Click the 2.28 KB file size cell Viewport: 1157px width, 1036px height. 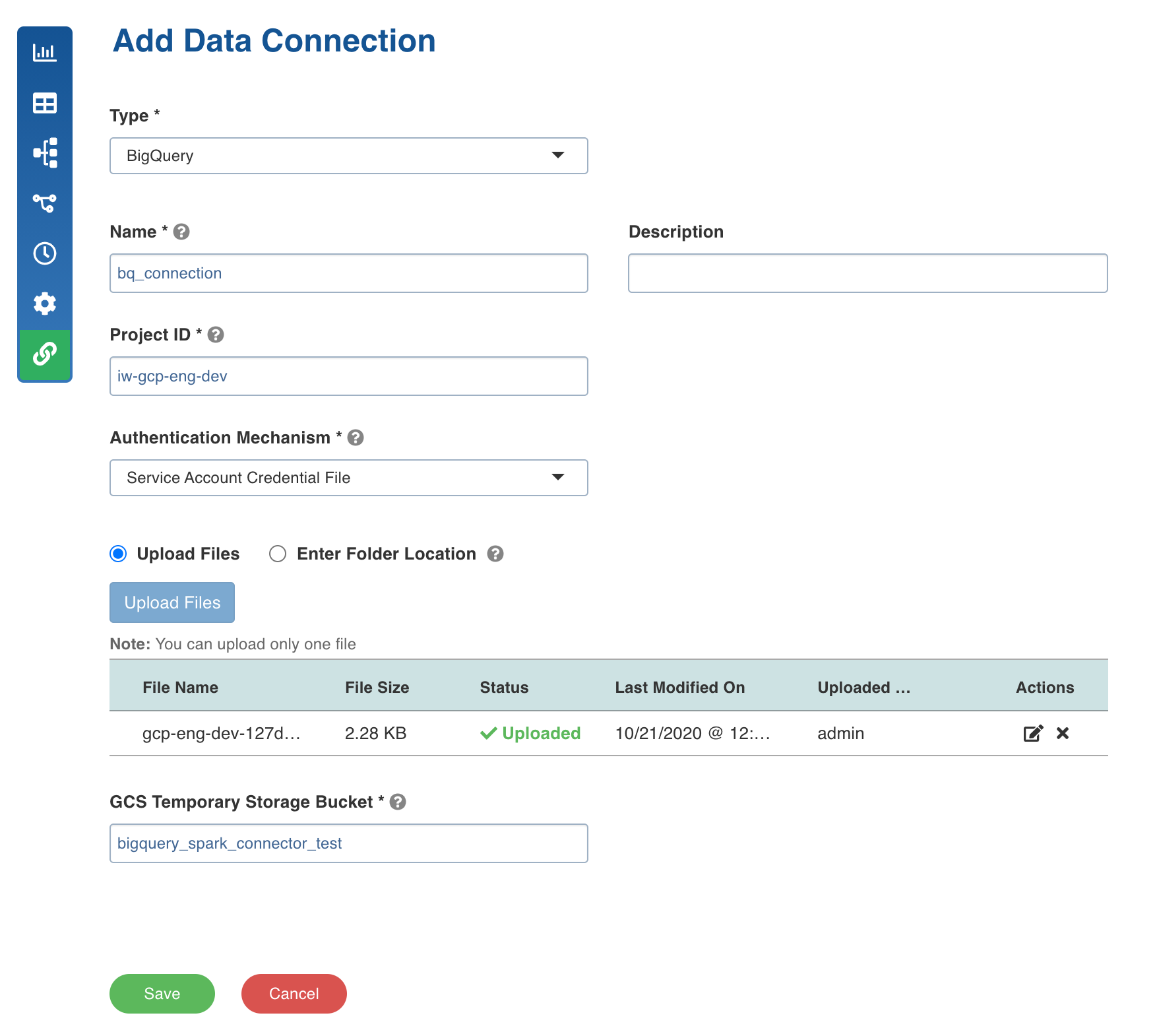[x=375, y=733]
